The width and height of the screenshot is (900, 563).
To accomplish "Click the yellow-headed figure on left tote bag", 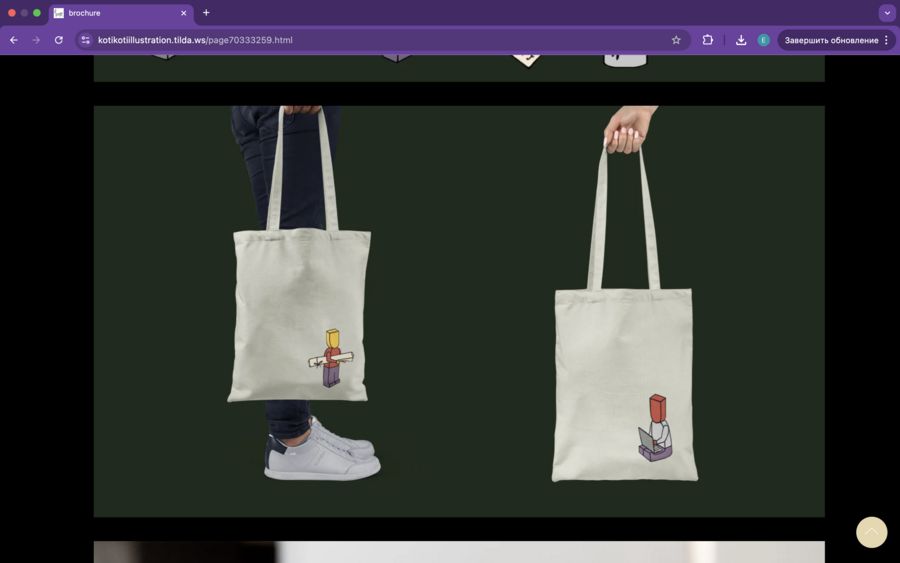I will click(331, 358).
